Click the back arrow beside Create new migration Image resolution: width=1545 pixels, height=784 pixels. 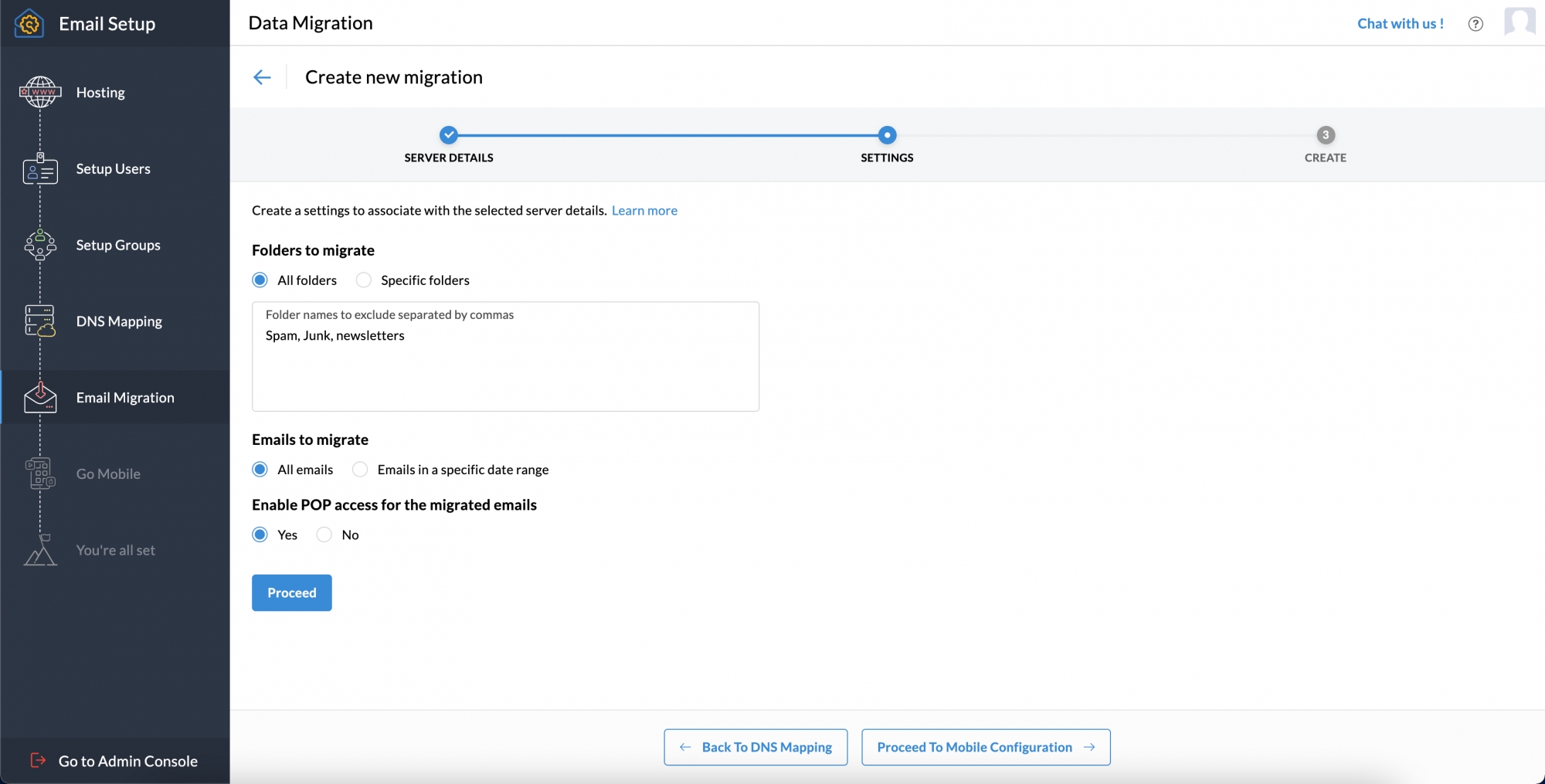(262, 77)
